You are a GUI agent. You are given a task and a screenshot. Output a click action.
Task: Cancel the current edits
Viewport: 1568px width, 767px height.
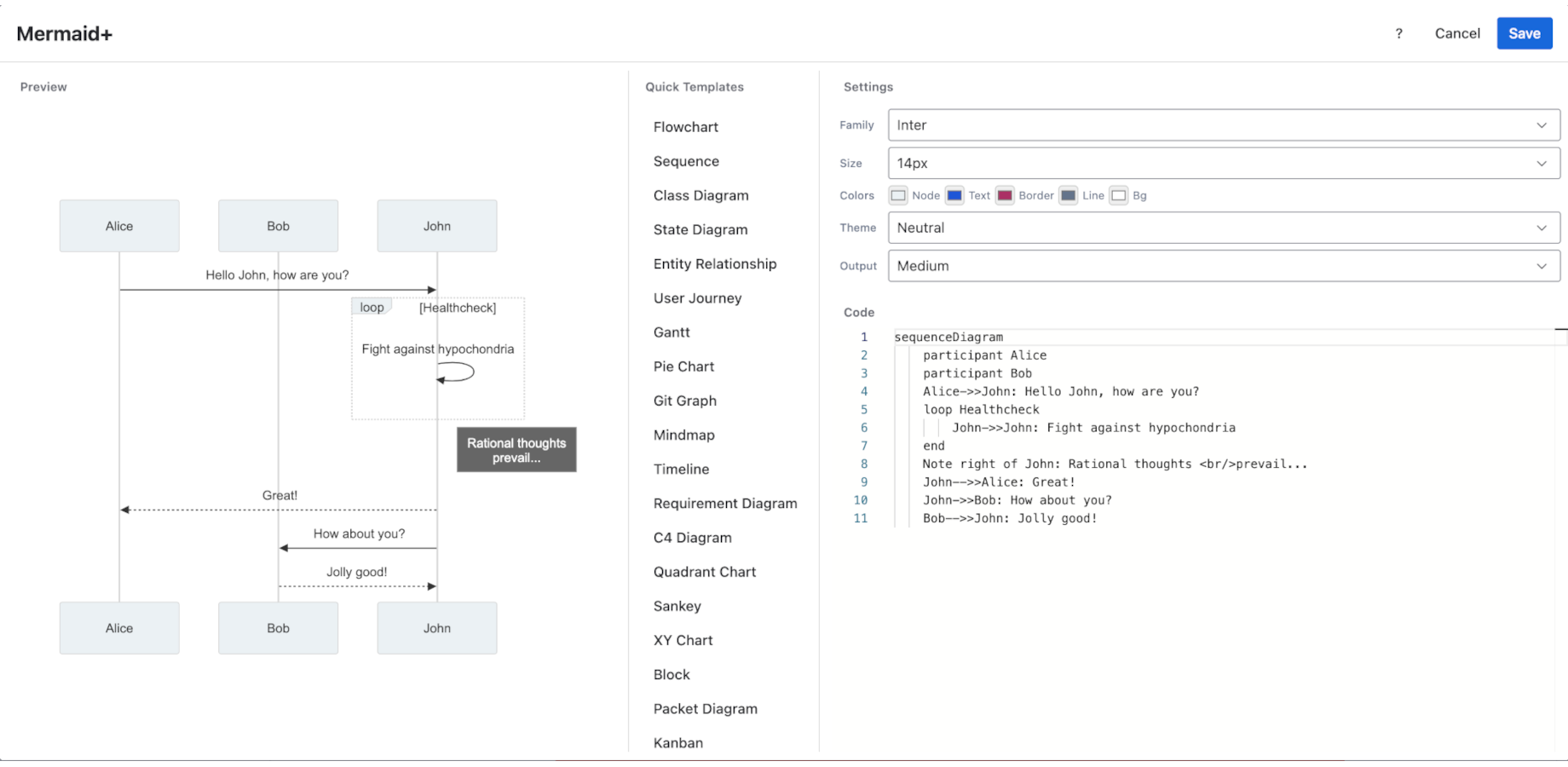(1457, 33)
